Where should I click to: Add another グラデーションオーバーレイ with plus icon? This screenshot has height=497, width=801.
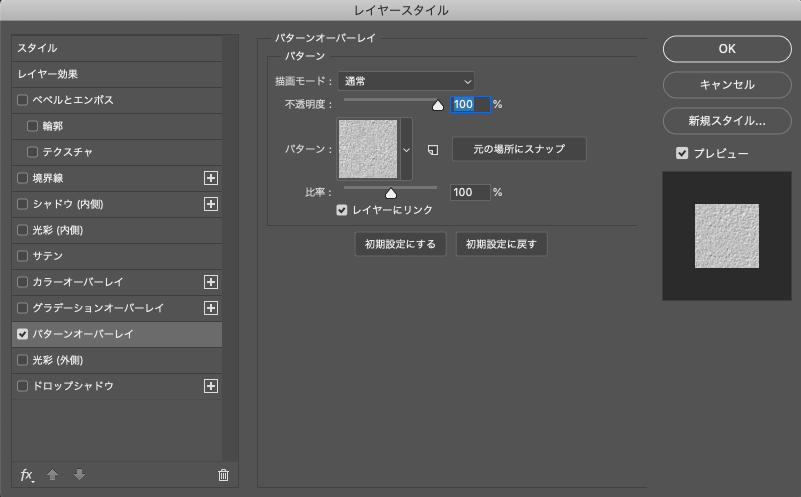[x=211, y=308]
